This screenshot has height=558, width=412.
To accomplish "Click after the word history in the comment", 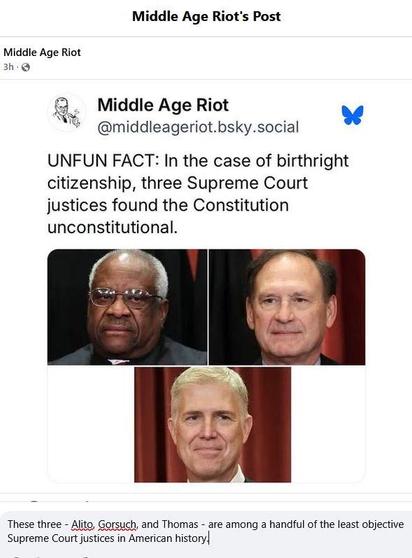I will pyautogui.click(x=208, y=538).
